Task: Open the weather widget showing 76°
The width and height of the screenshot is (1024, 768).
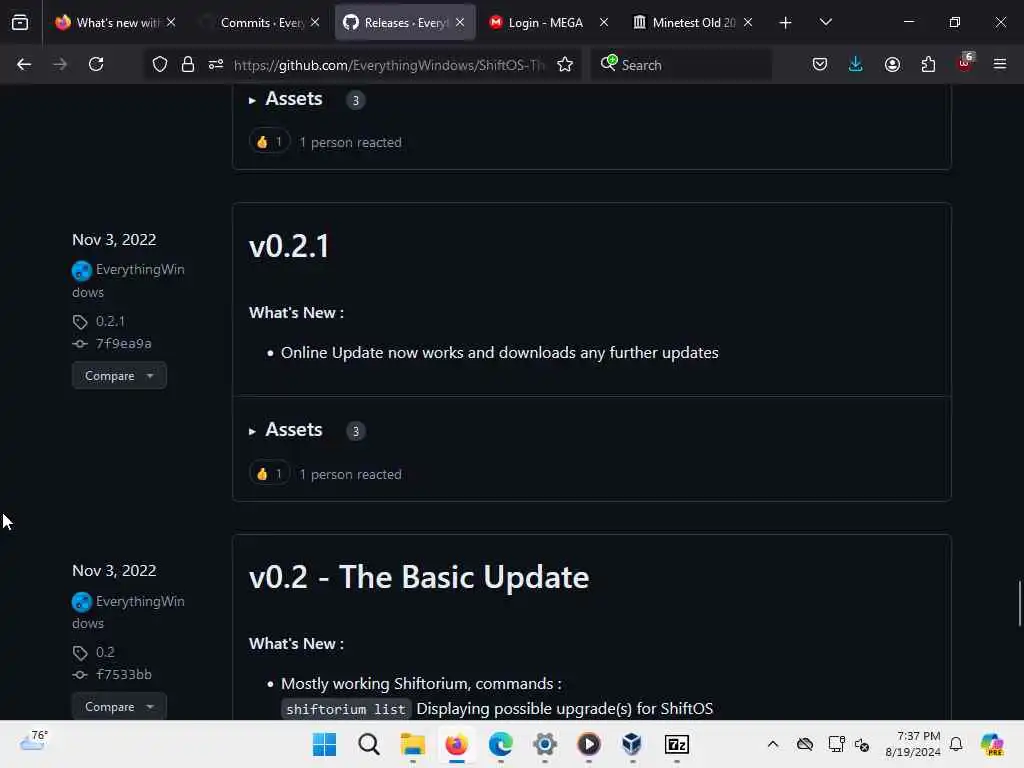Action: pyautogui.click(x=33, y=741)
